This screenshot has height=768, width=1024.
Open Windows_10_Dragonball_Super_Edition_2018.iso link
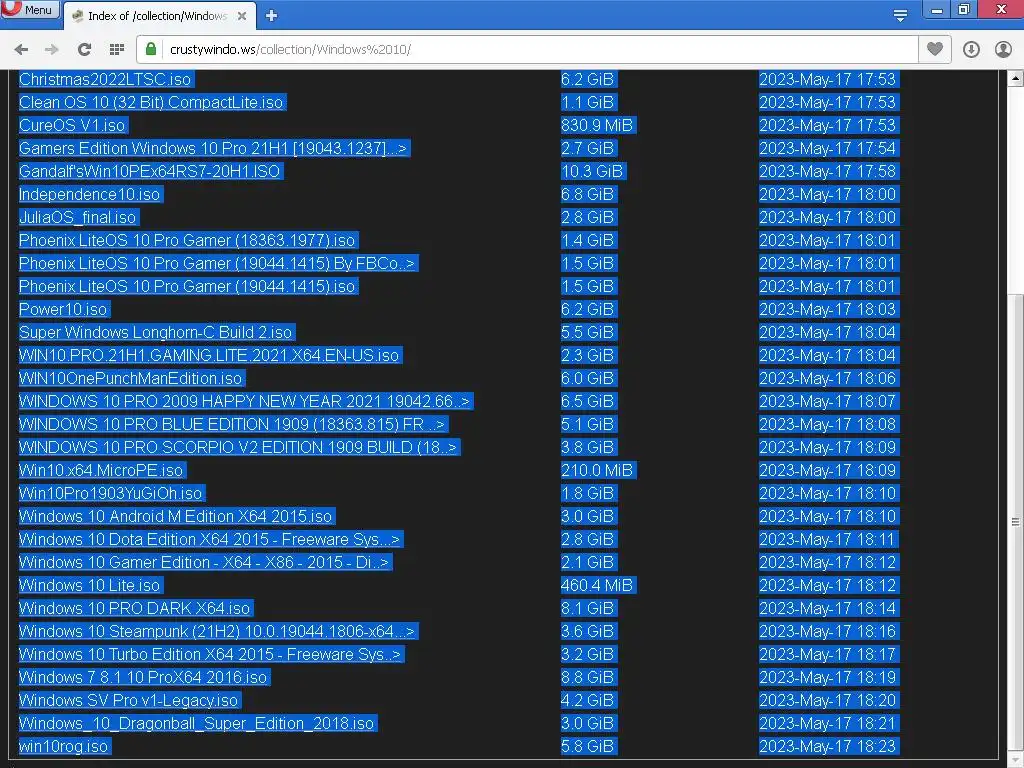(197, 723)
